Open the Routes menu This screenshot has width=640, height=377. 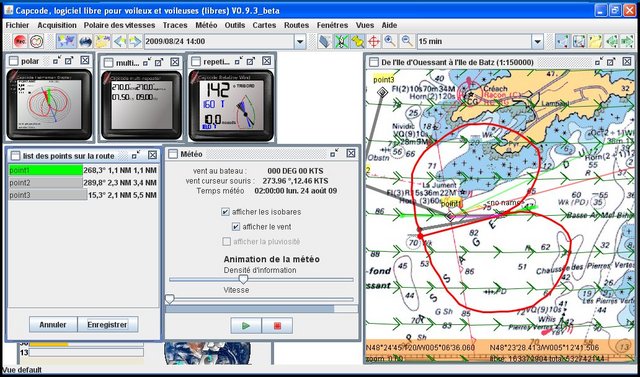point(296,25)
